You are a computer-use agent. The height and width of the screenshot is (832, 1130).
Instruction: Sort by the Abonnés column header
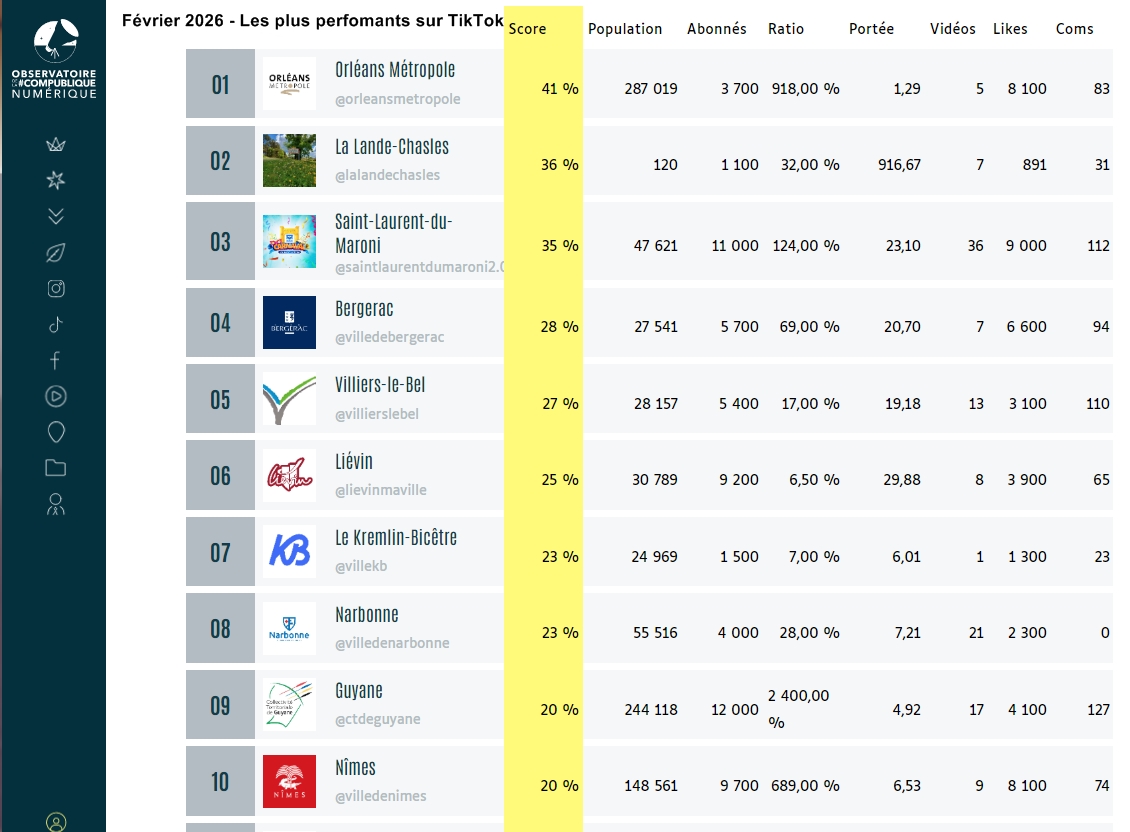pyautogui.click(x=716, y=29)
